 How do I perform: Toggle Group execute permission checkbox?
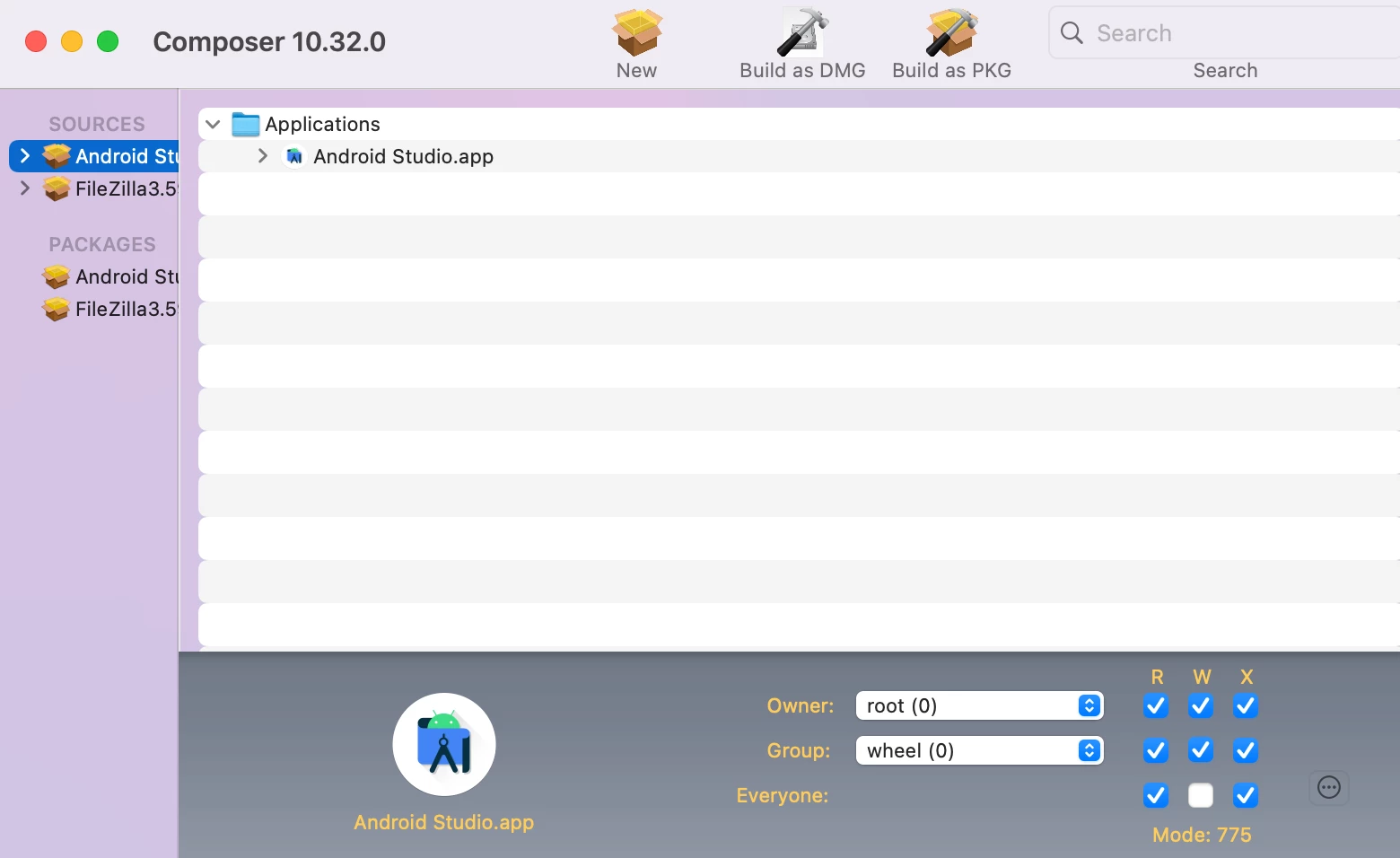click(x=1246, y=750)
